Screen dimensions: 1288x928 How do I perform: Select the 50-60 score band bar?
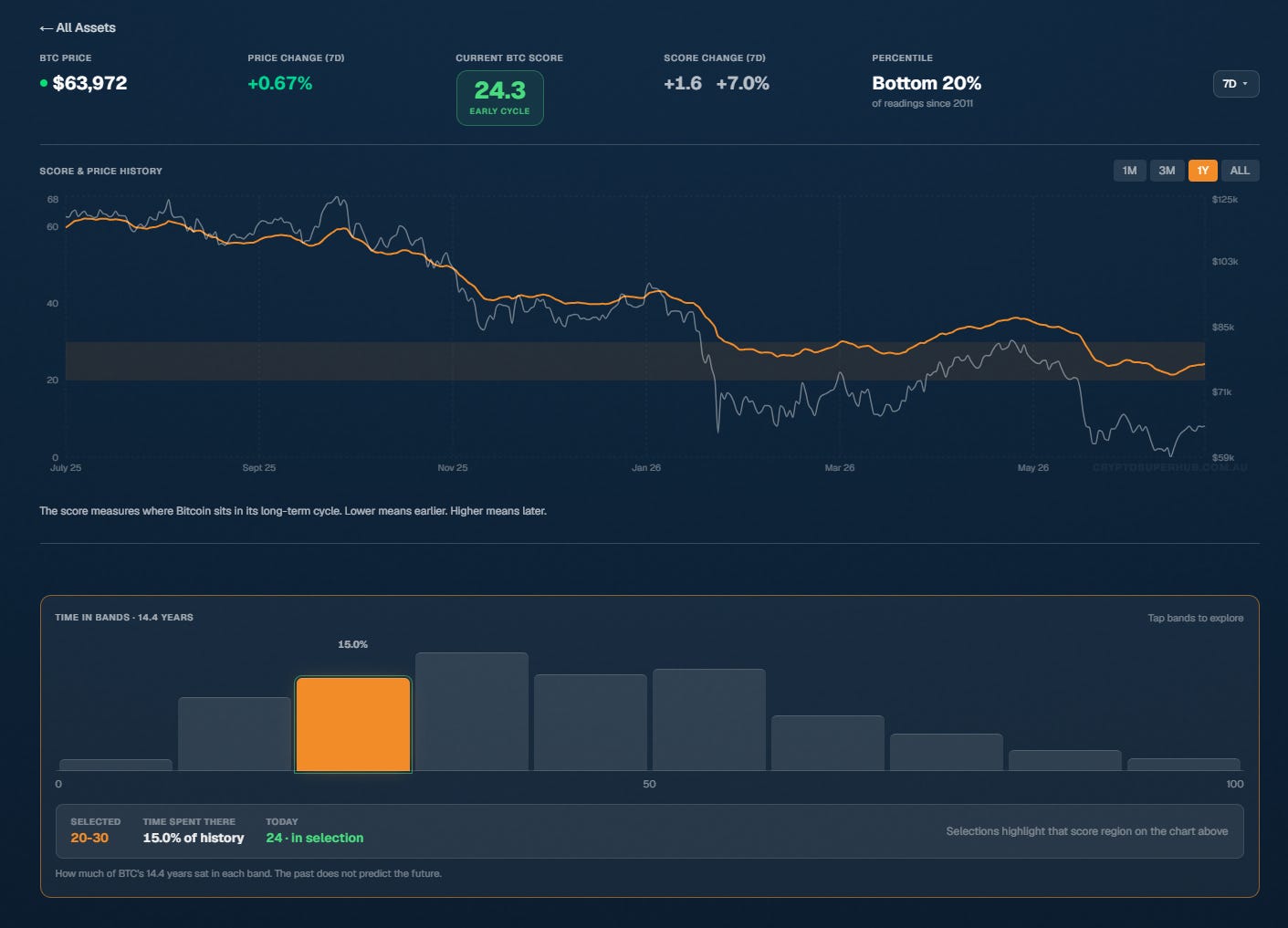pyautogui.click(x=709, y=720)
